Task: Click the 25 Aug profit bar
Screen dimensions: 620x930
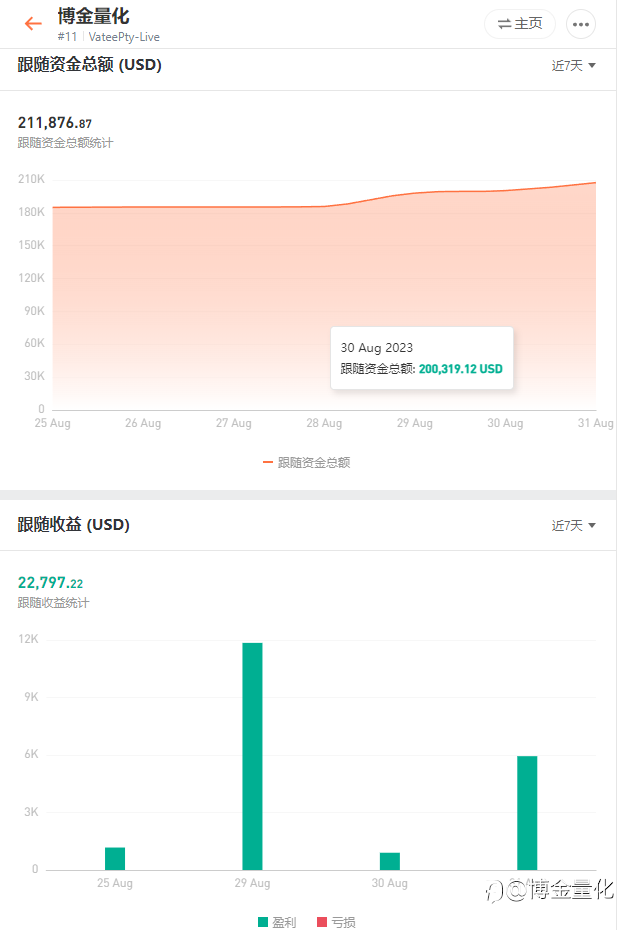Action: (x=115, y=859)
